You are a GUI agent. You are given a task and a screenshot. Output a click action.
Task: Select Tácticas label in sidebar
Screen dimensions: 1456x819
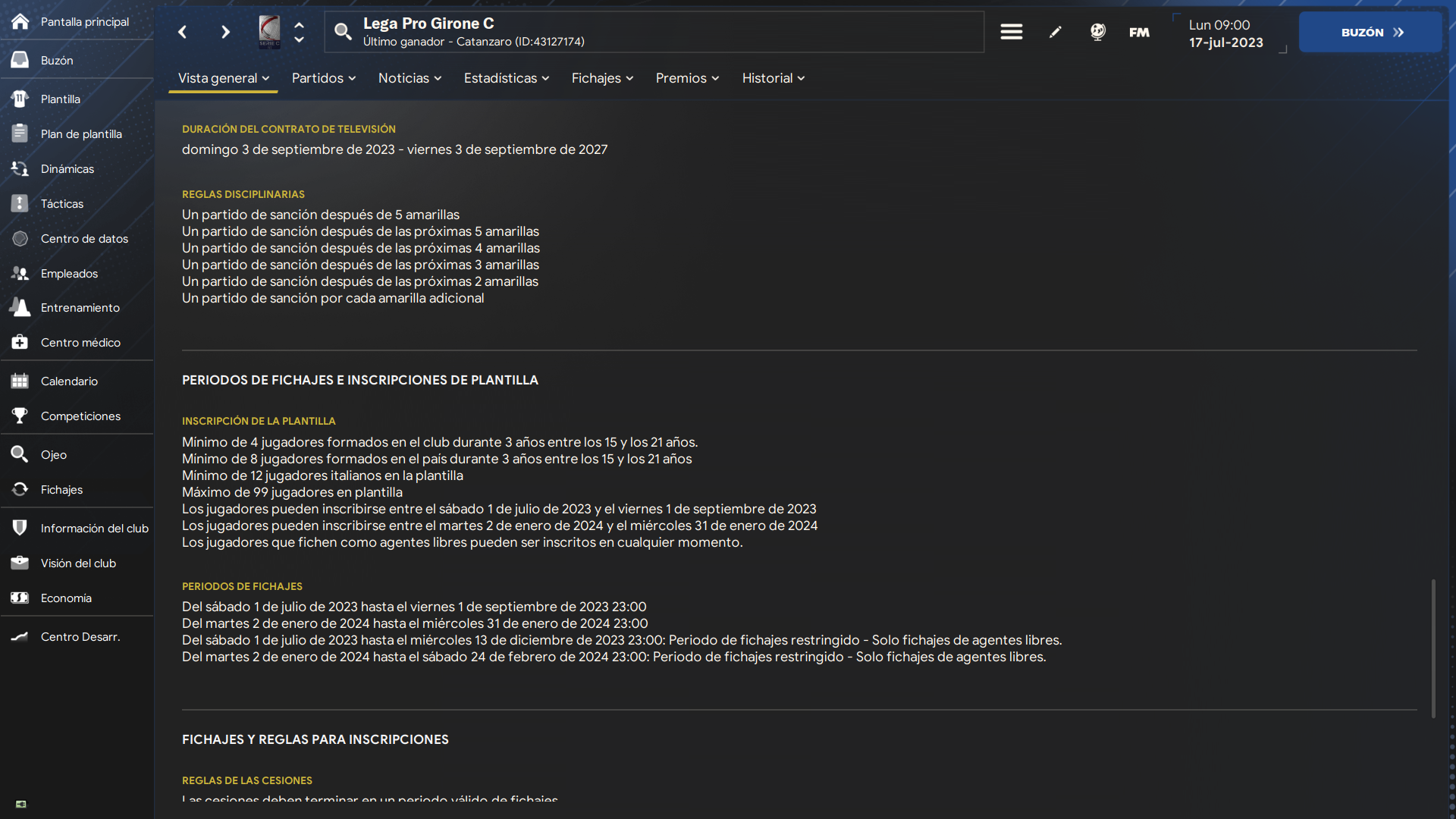[x=62, y=203]
